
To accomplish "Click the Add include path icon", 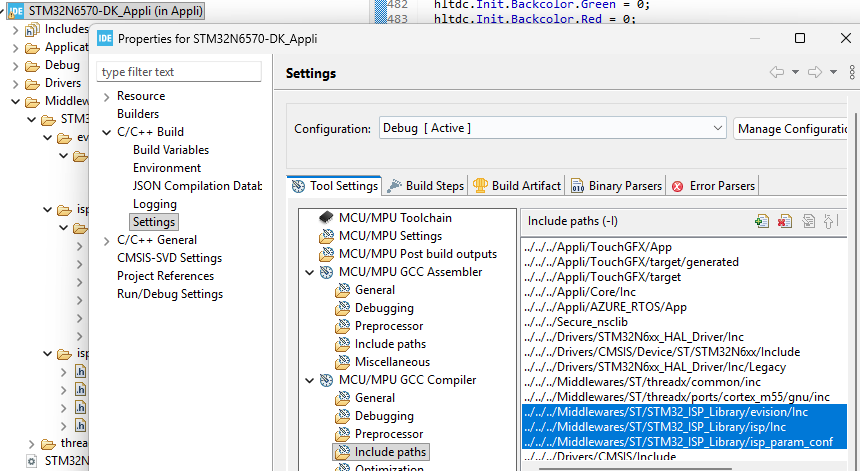I will (x=762, y=221).
